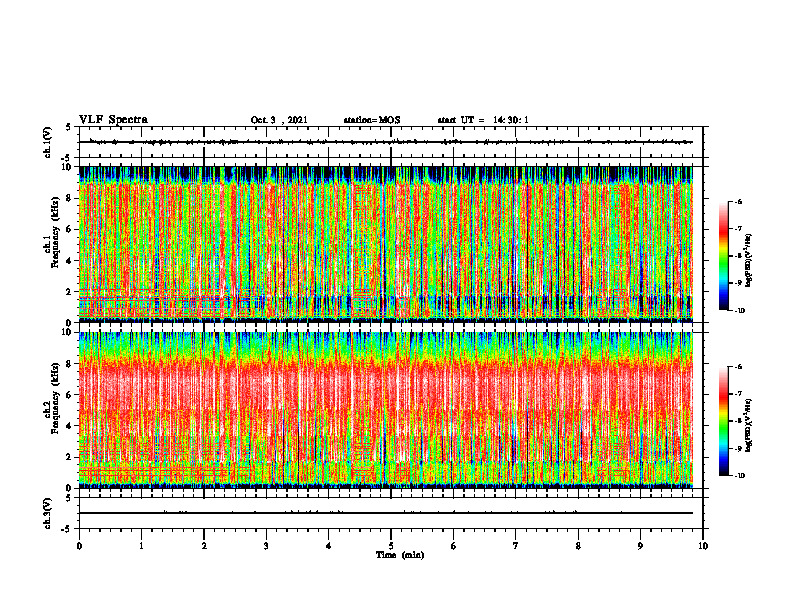Click the "2" kHz tick on ch.1 frequency axis
Screen dimensions: 792x612
(70, 292)
